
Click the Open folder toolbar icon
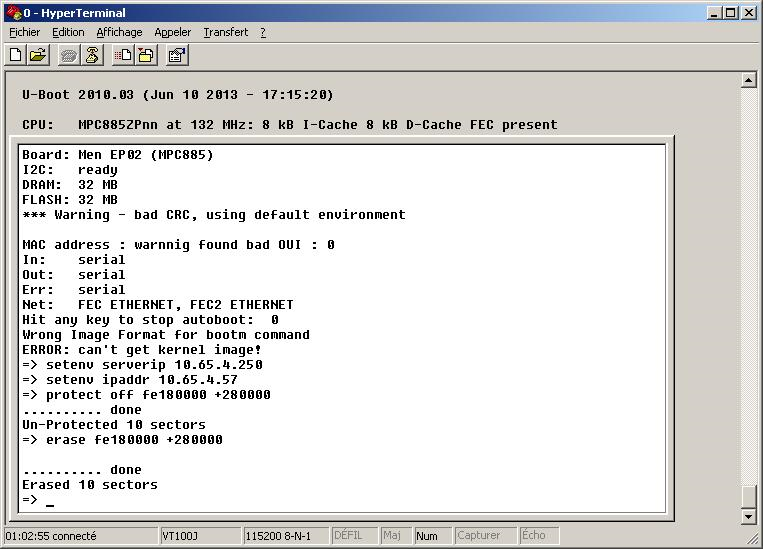[38, 55]
